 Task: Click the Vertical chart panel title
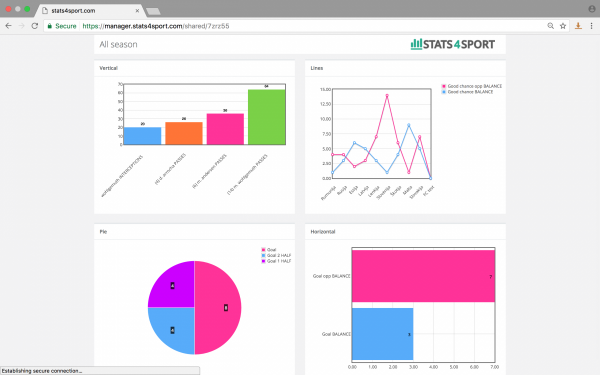[108, 68]
